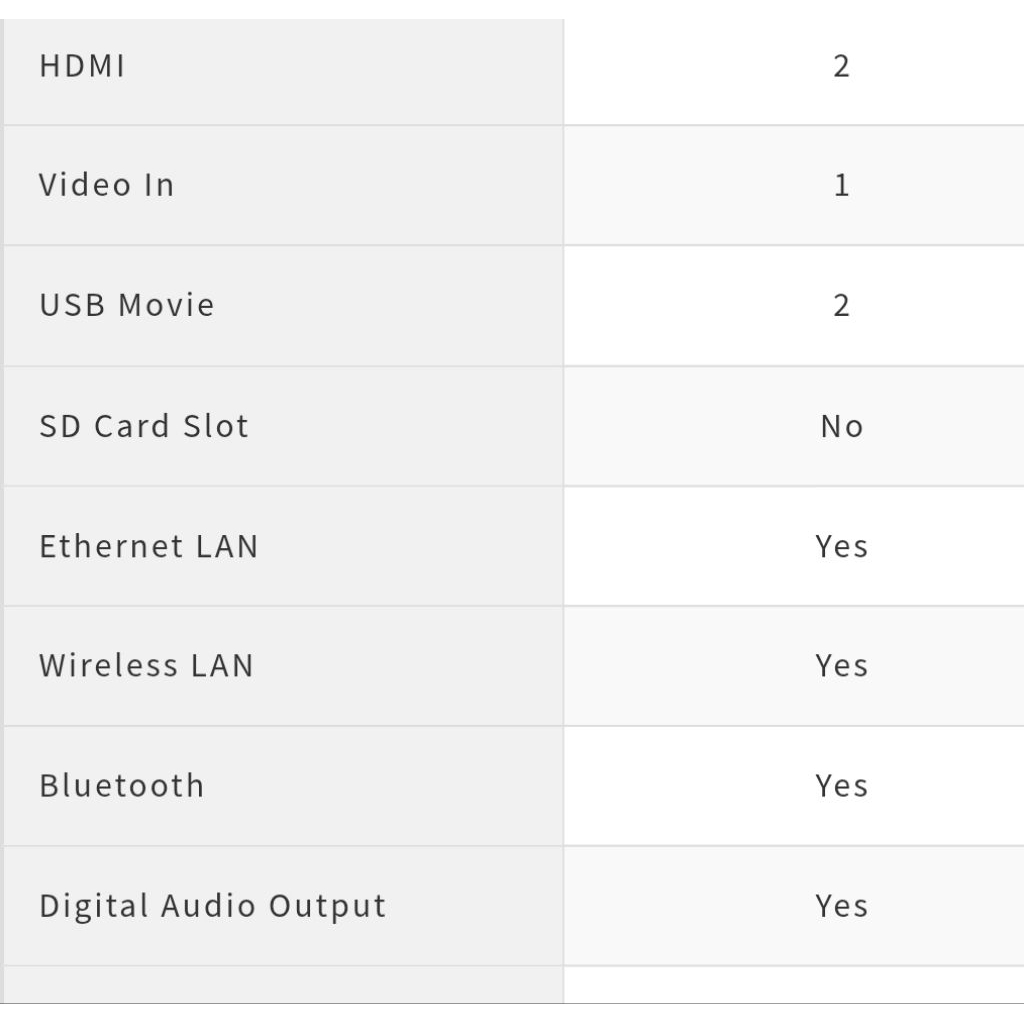The image size is (1024, 1024).
Task: Select the Yes value for Ethernet LAN
Action: click(x=841, y=546)
